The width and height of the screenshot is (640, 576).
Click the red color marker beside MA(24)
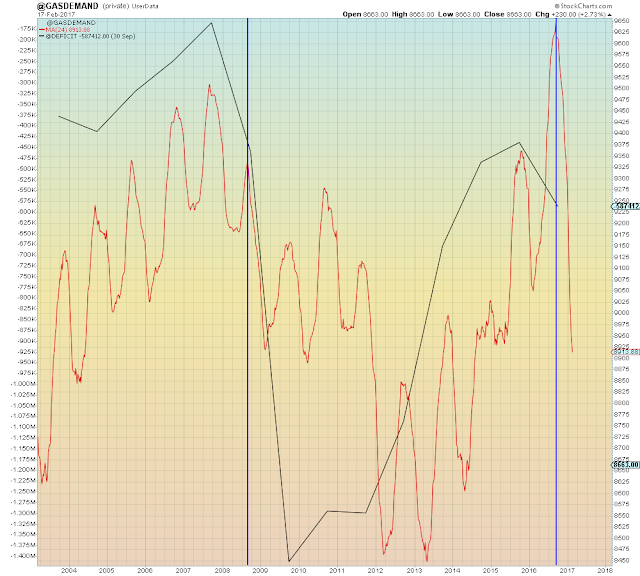(42, 30)
